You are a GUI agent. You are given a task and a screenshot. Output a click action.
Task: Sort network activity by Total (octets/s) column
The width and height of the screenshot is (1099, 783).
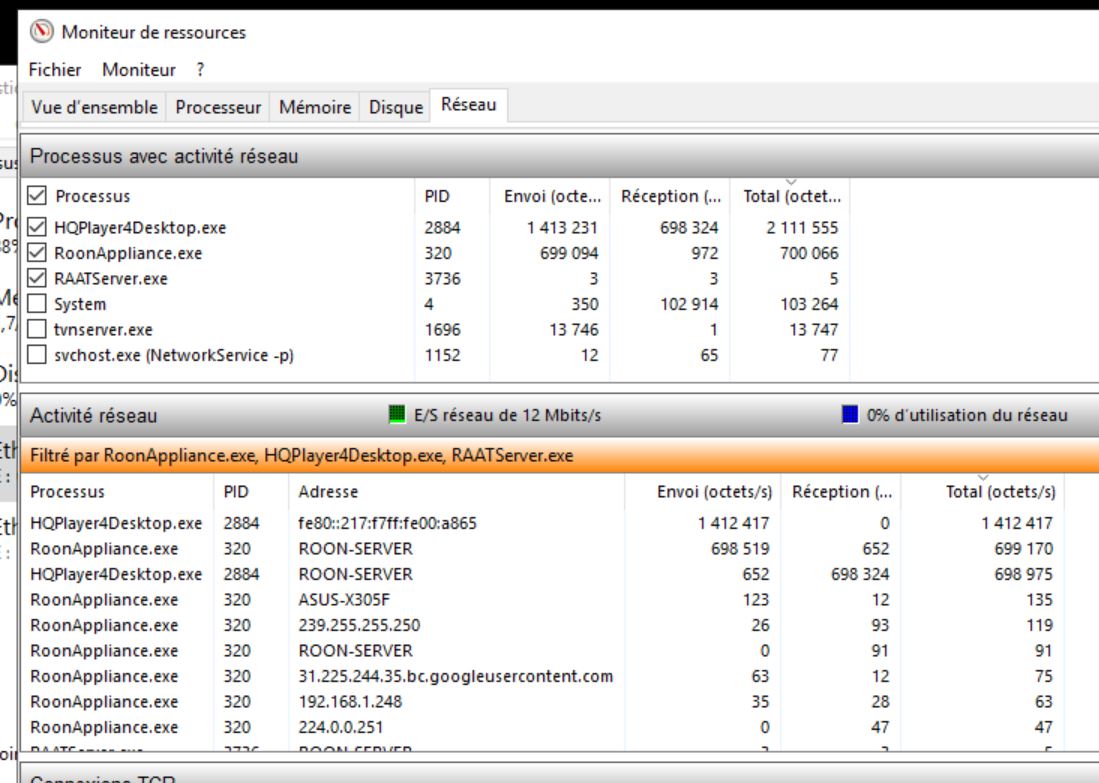(982, 492)
